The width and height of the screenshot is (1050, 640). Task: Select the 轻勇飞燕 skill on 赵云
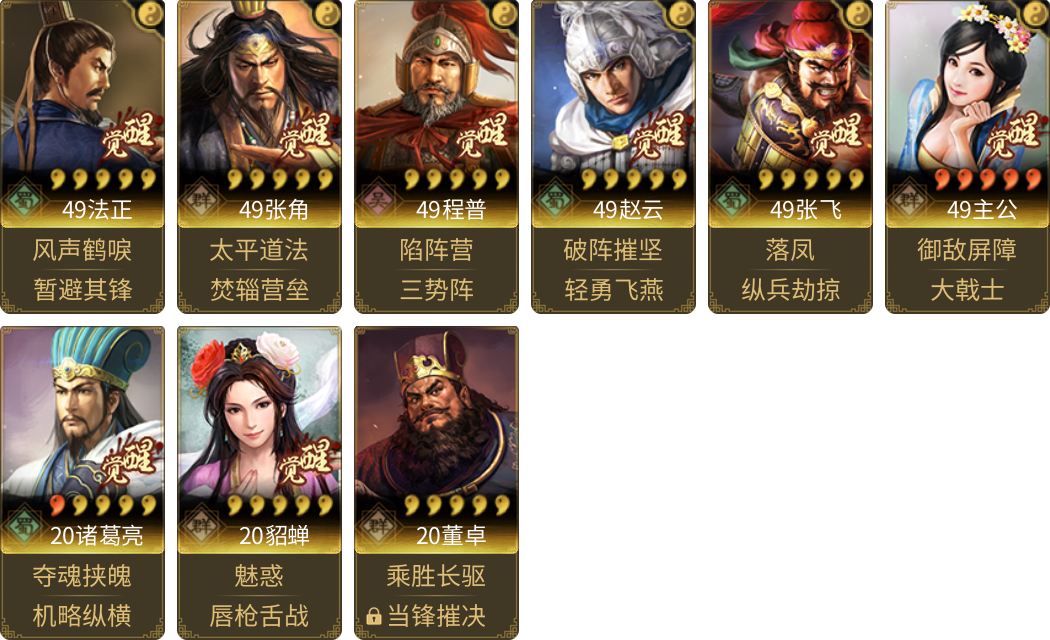coord(613,290)
